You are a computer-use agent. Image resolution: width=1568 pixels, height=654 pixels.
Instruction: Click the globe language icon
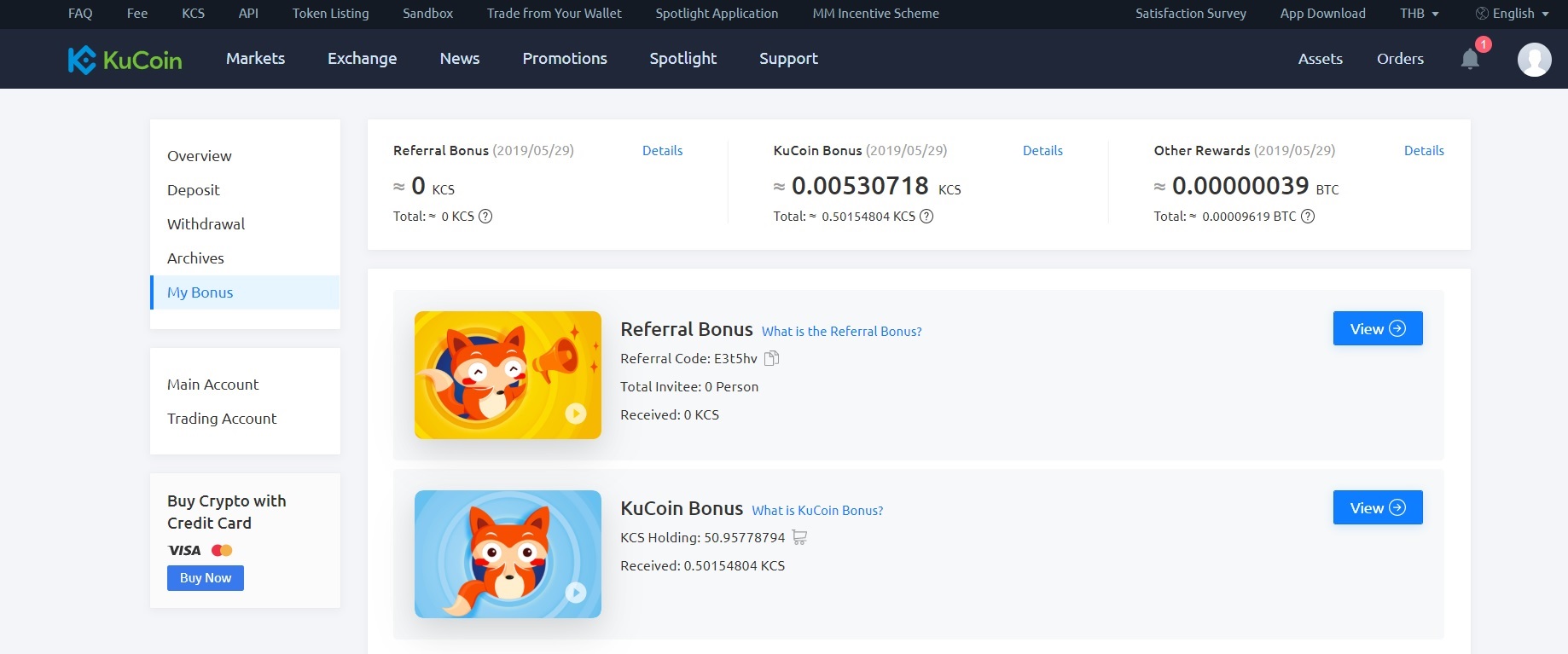pos(1482,14)
